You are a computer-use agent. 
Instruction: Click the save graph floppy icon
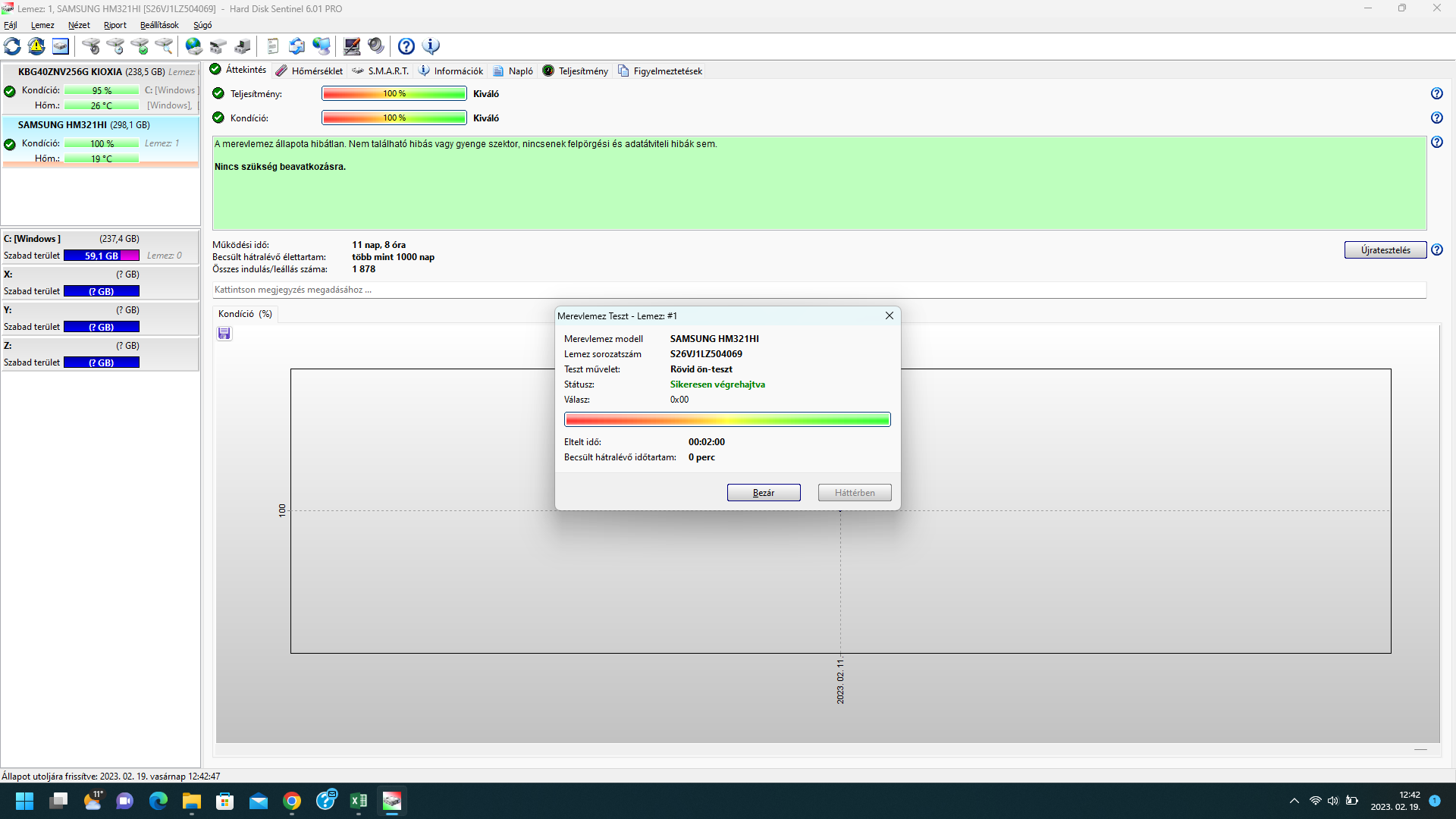[x=224, y=334]
